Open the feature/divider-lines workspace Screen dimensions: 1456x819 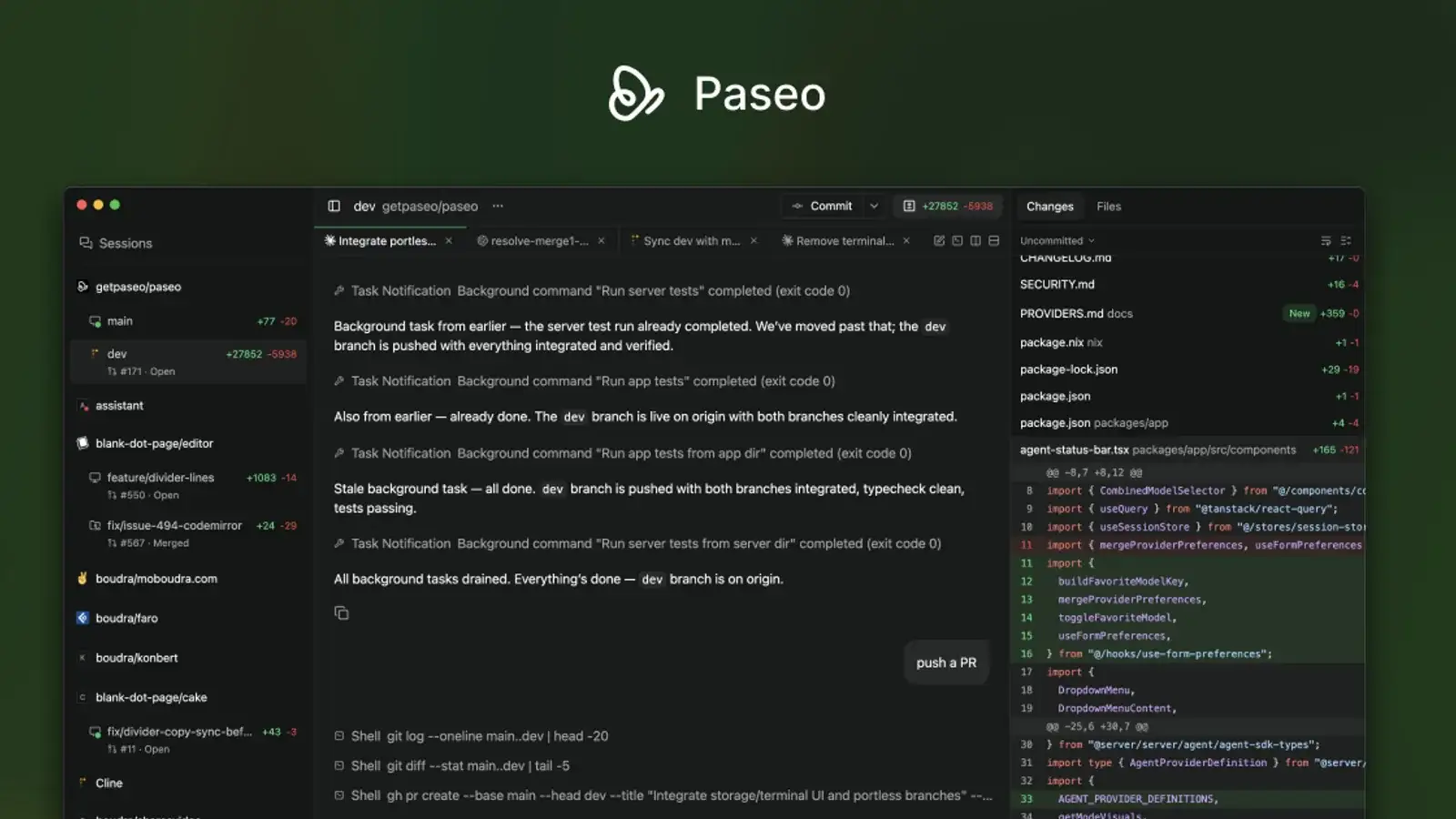tap(188, 486)
